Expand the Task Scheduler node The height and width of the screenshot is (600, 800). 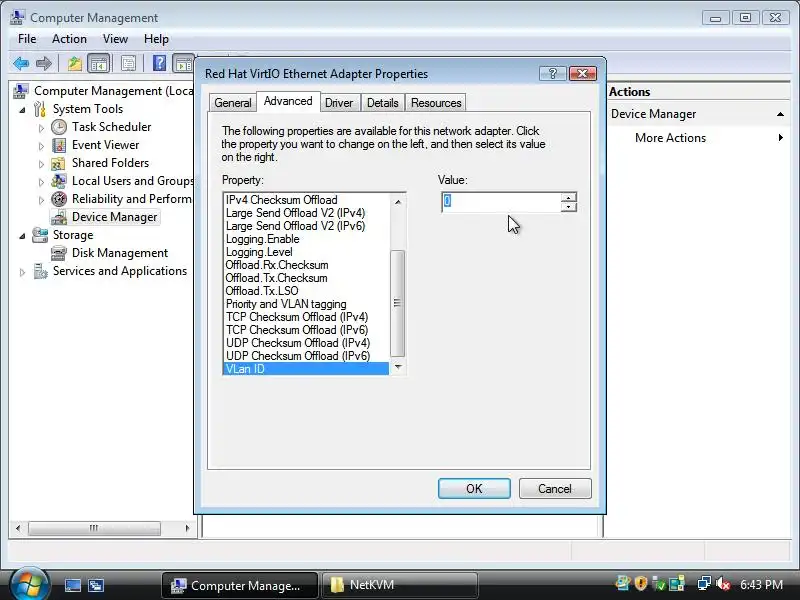pyautogui.click(x=41, y=128)
